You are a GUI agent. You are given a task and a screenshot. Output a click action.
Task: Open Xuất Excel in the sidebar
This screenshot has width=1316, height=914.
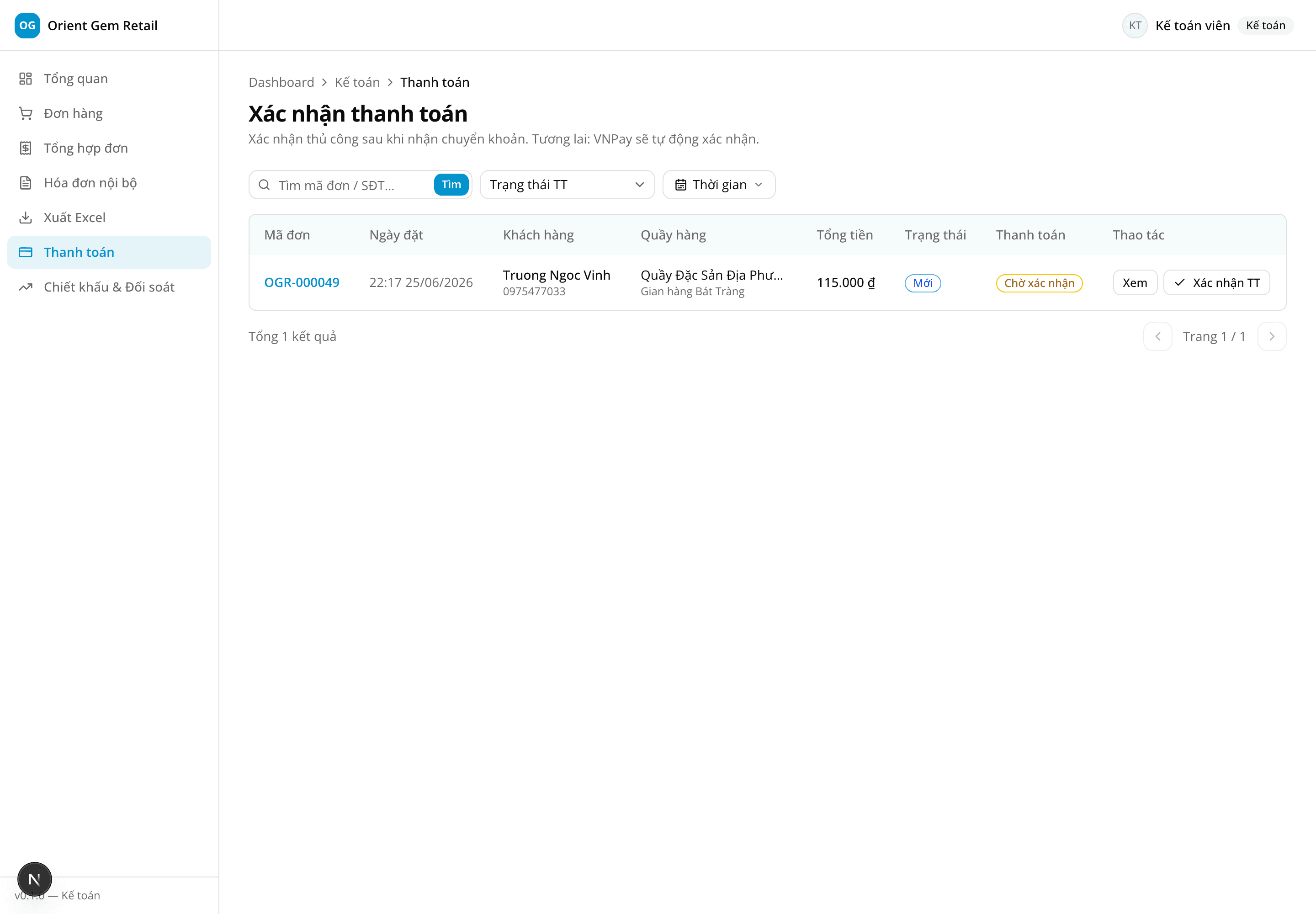click(109, 218)
